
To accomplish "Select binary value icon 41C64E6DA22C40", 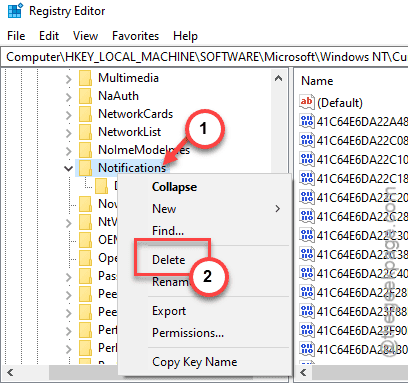I will (307, 273).
